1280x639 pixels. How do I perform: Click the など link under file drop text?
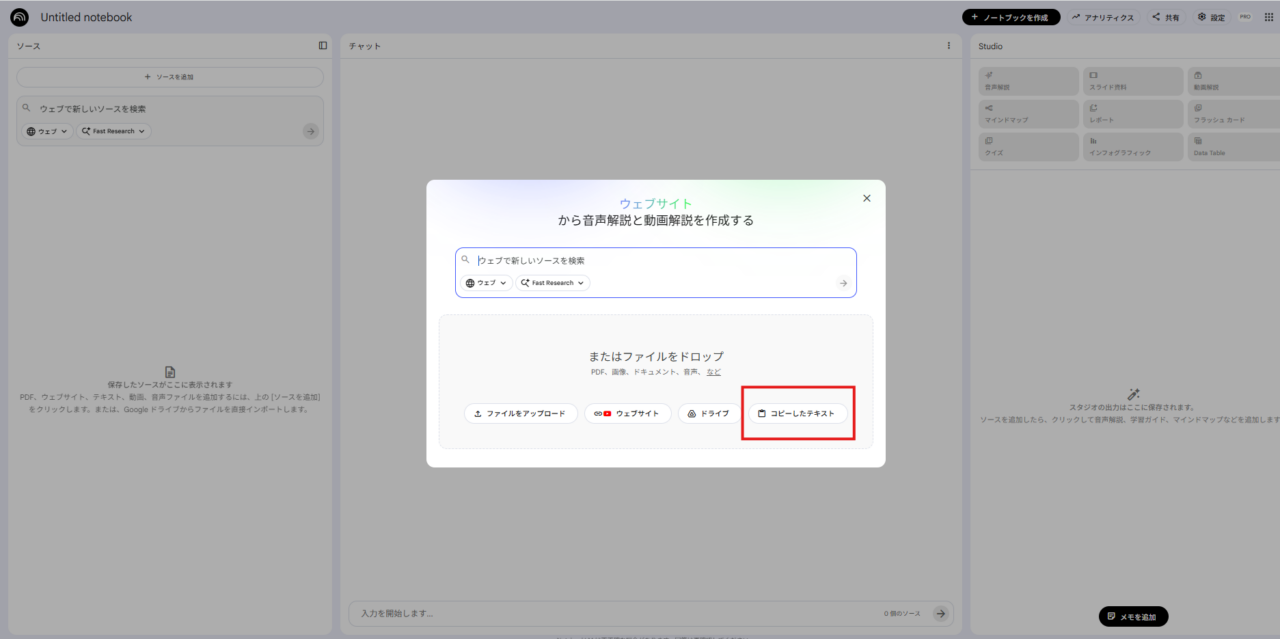point(713,372)
